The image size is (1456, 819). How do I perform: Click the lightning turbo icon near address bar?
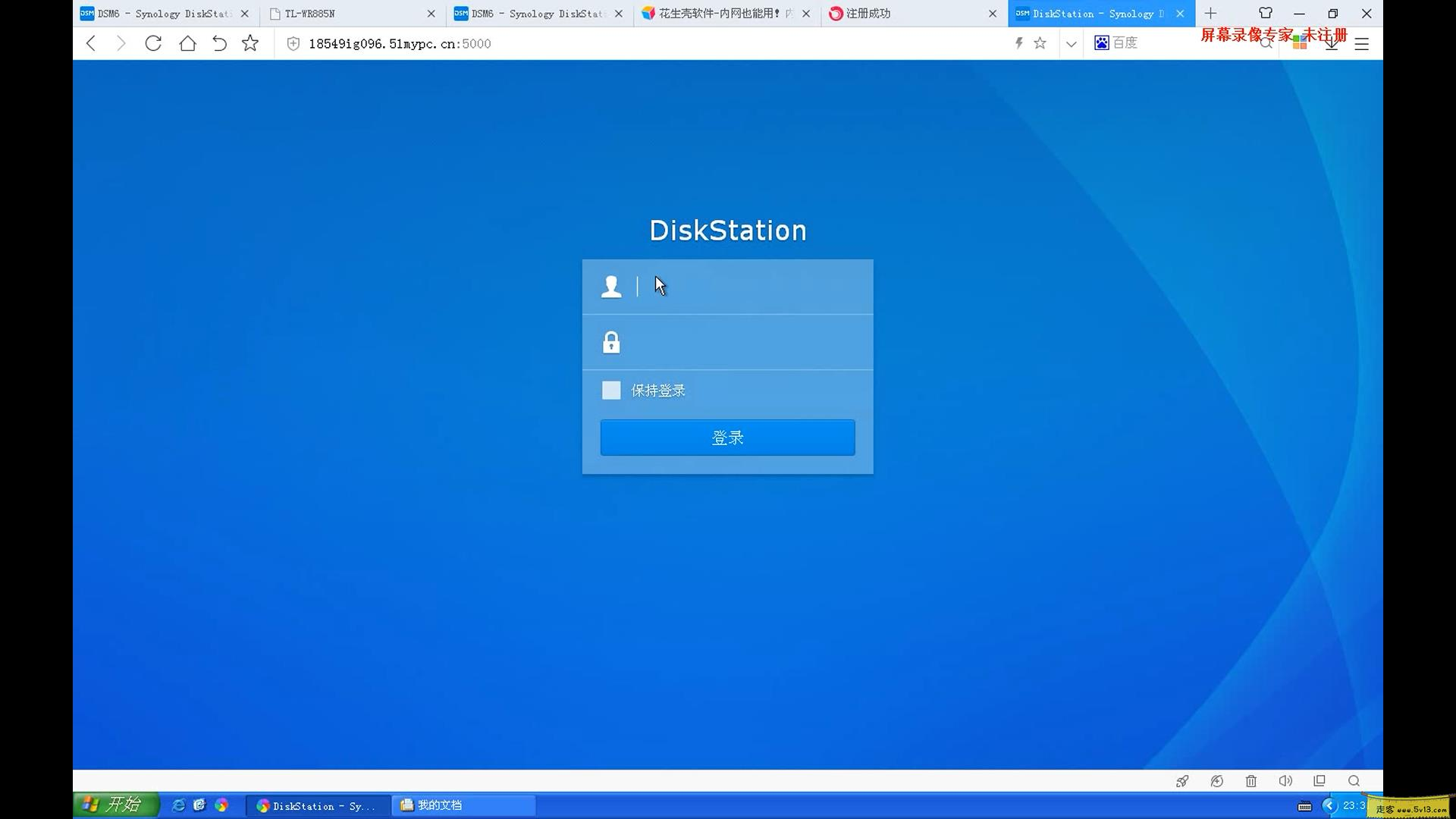[x=1018, y=43]
